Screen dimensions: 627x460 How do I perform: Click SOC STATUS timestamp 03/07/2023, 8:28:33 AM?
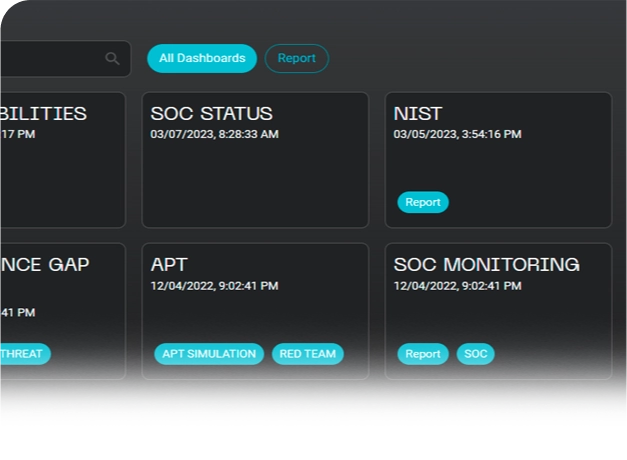pyautogui.click(x=214, y=134)
